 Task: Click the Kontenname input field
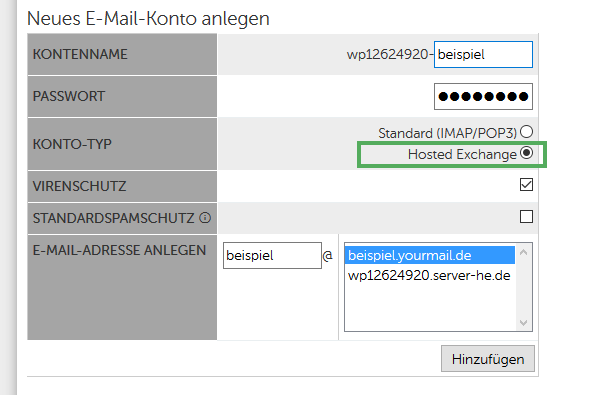[x=483, y=55]
